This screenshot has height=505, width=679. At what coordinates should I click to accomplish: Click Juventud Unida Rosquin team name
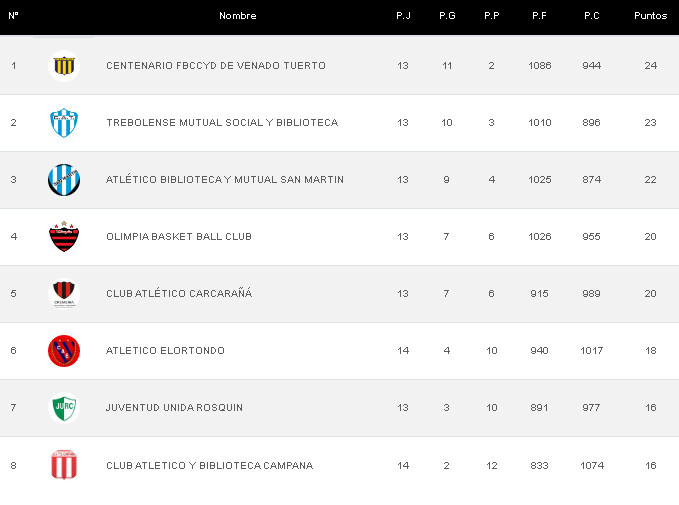pos(174,408)
